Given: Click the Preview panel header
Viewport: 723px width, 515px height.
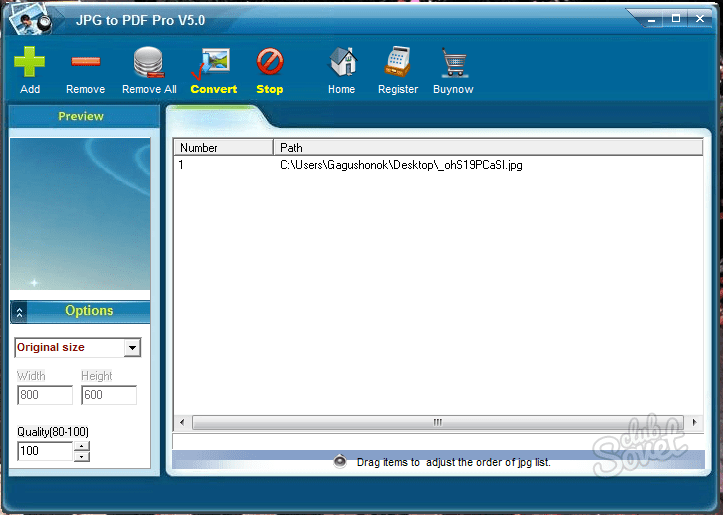Looking at the screenshot, I should coord(84,116).
